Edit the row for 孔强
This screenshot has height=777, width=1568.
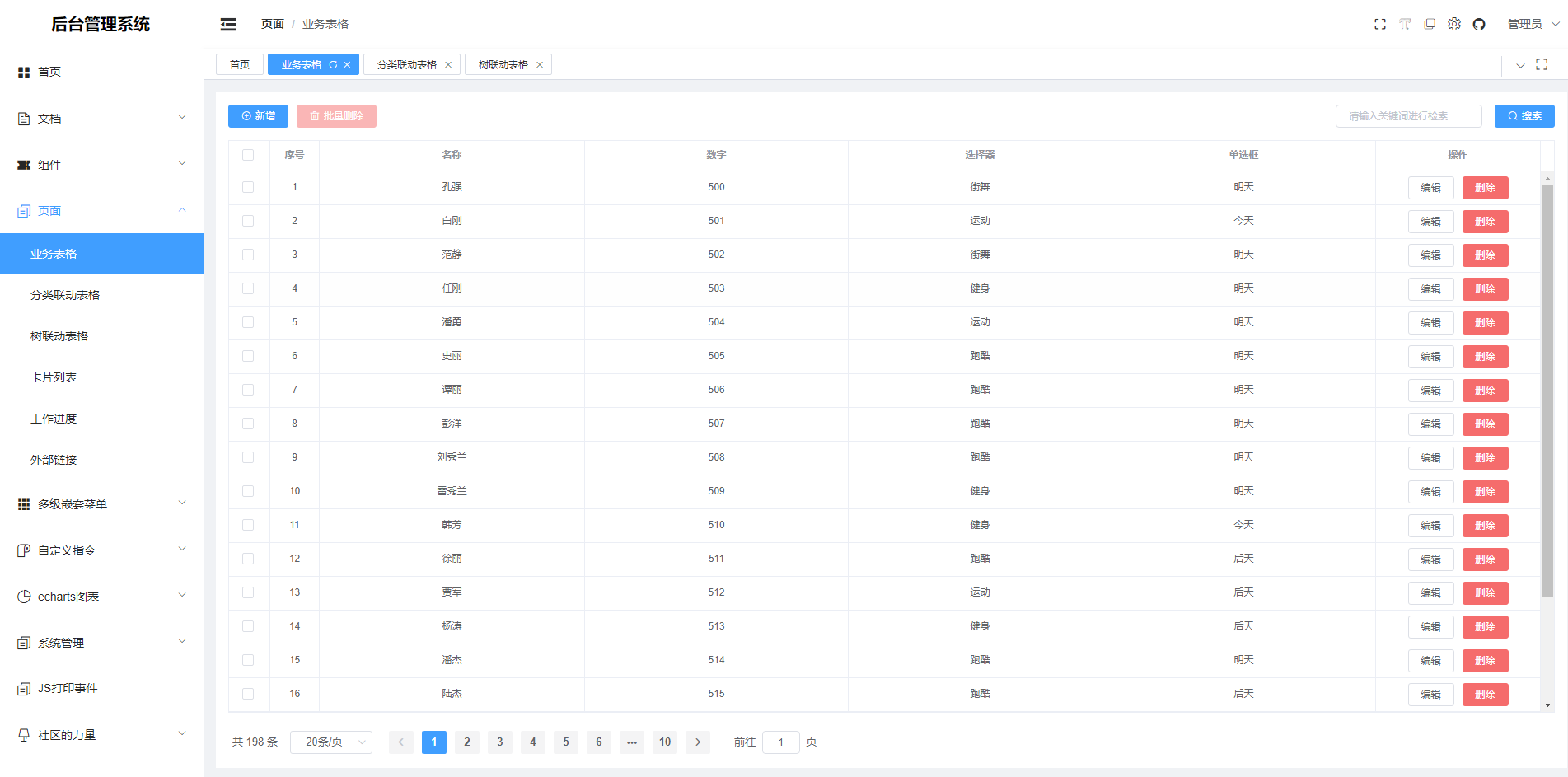(1430, 187)
